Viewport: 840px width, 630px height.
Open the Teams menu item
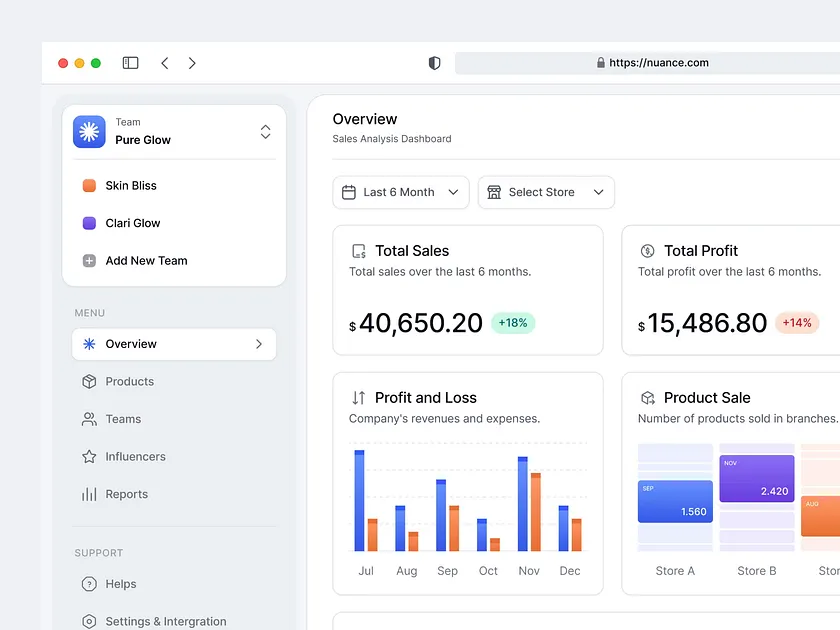click(x=174, y=419)
